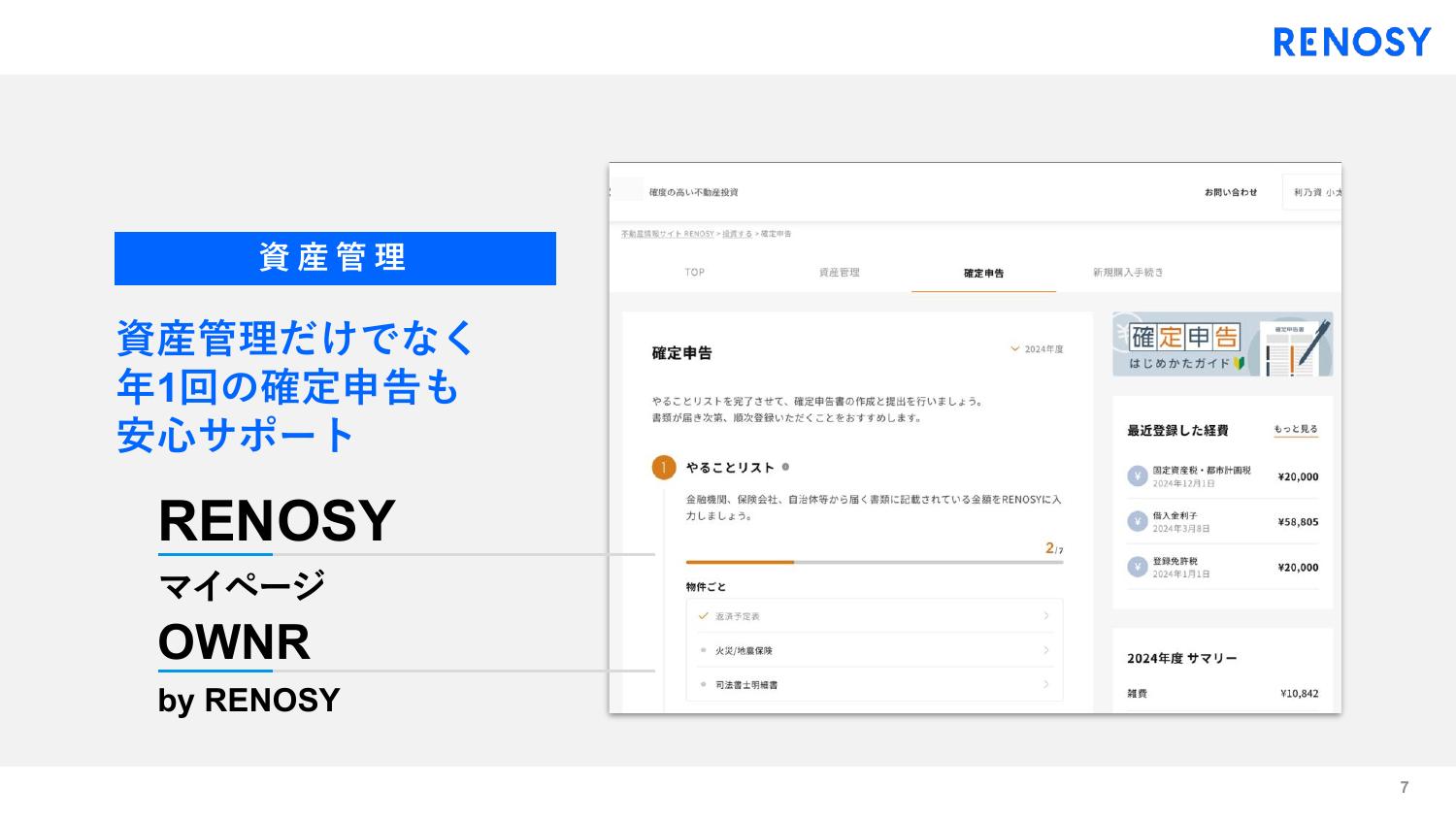Click the yen icon for 固定資産税・都市計画税
The height and width of the screenshot is (819, 1456).
coord(1138,476)
